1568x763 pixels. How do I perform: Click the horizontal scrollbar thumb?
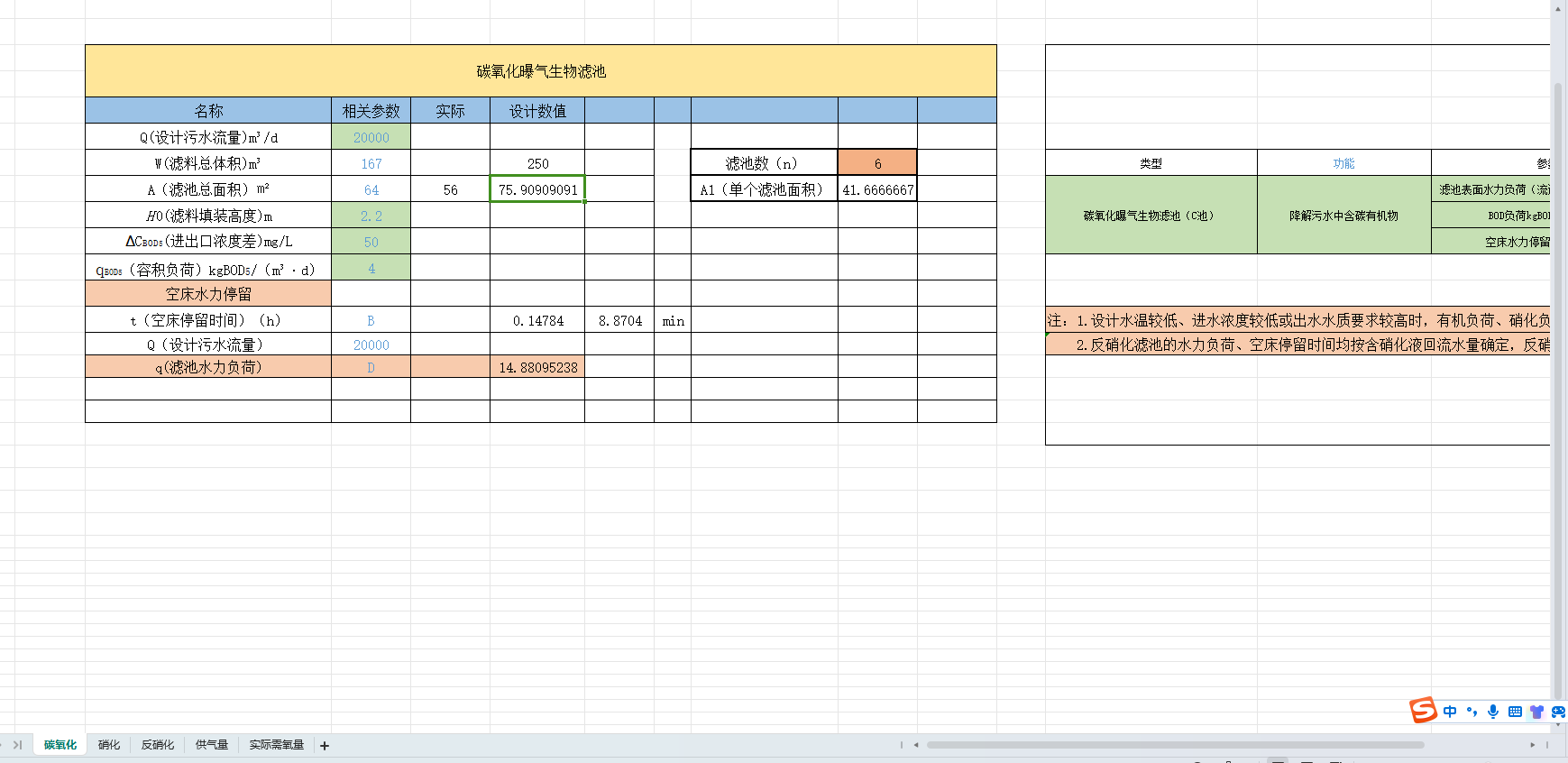(1175, 745)
